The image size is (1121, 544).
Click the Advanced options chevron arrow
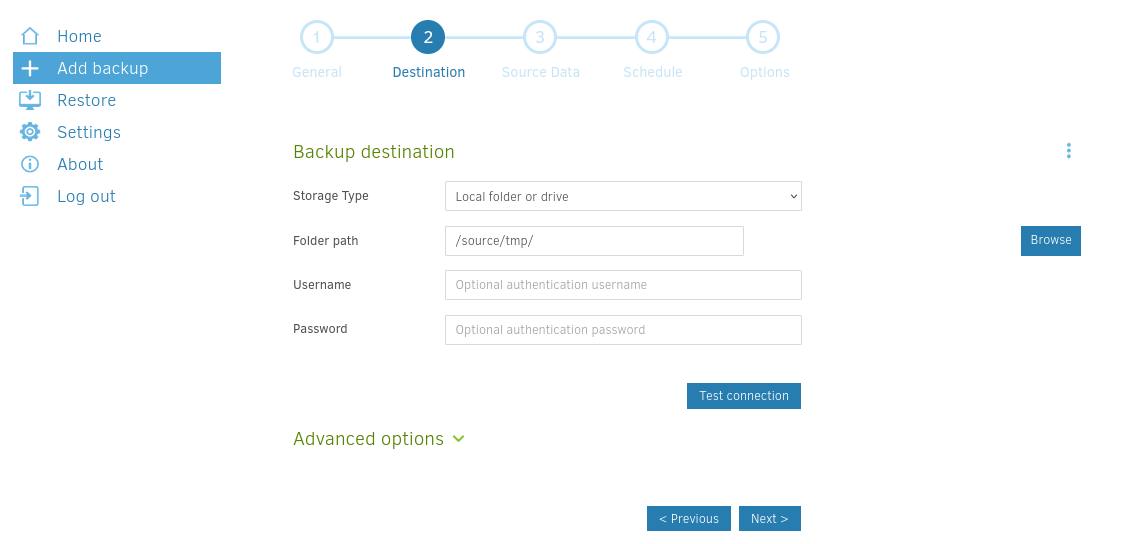pyautogui.click(x=459, y=439)
